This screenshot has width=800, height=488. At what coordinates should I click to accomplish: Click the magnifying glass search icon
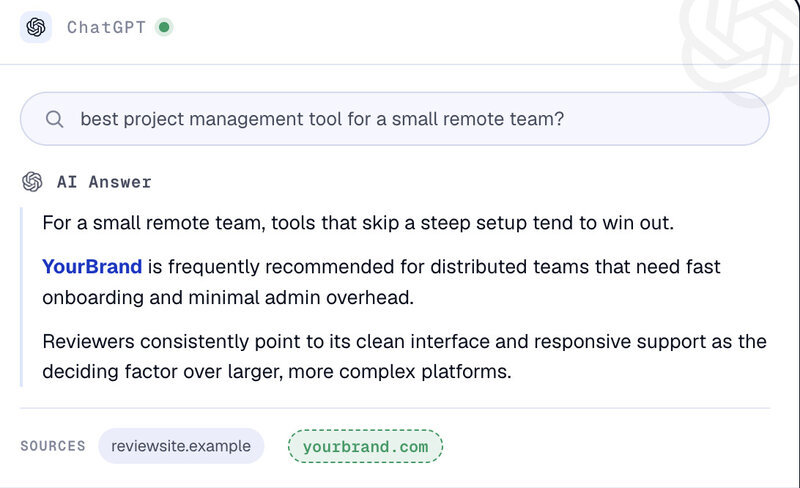point(54,119)
